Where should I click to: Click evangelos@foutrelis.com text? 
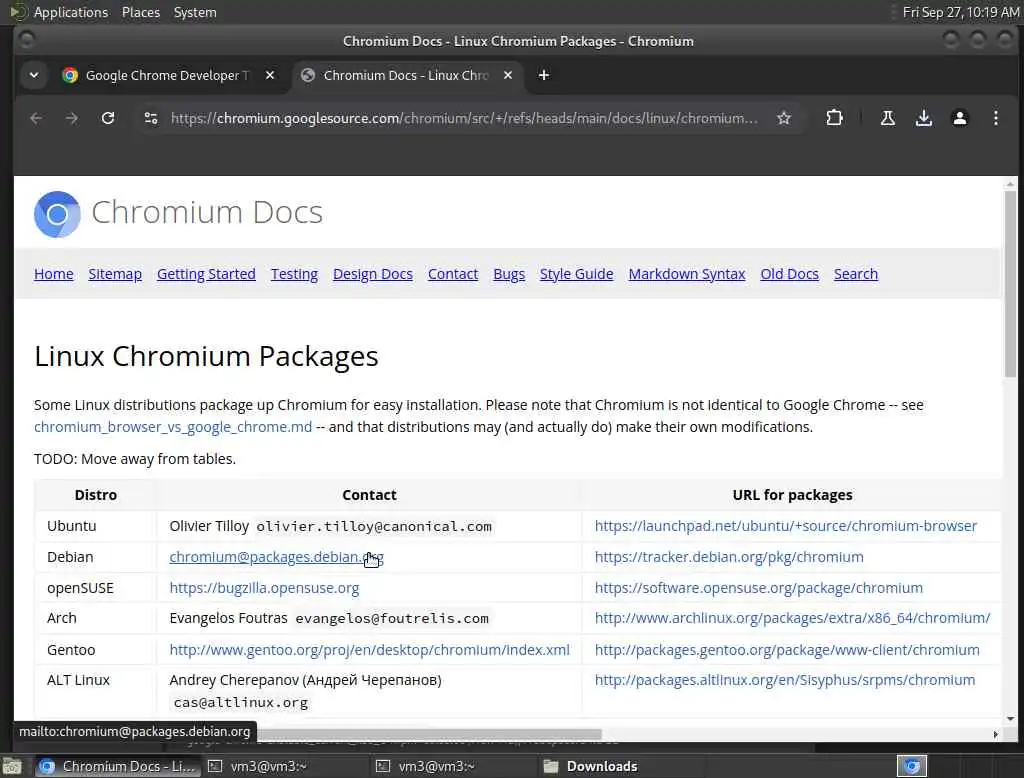392,619
